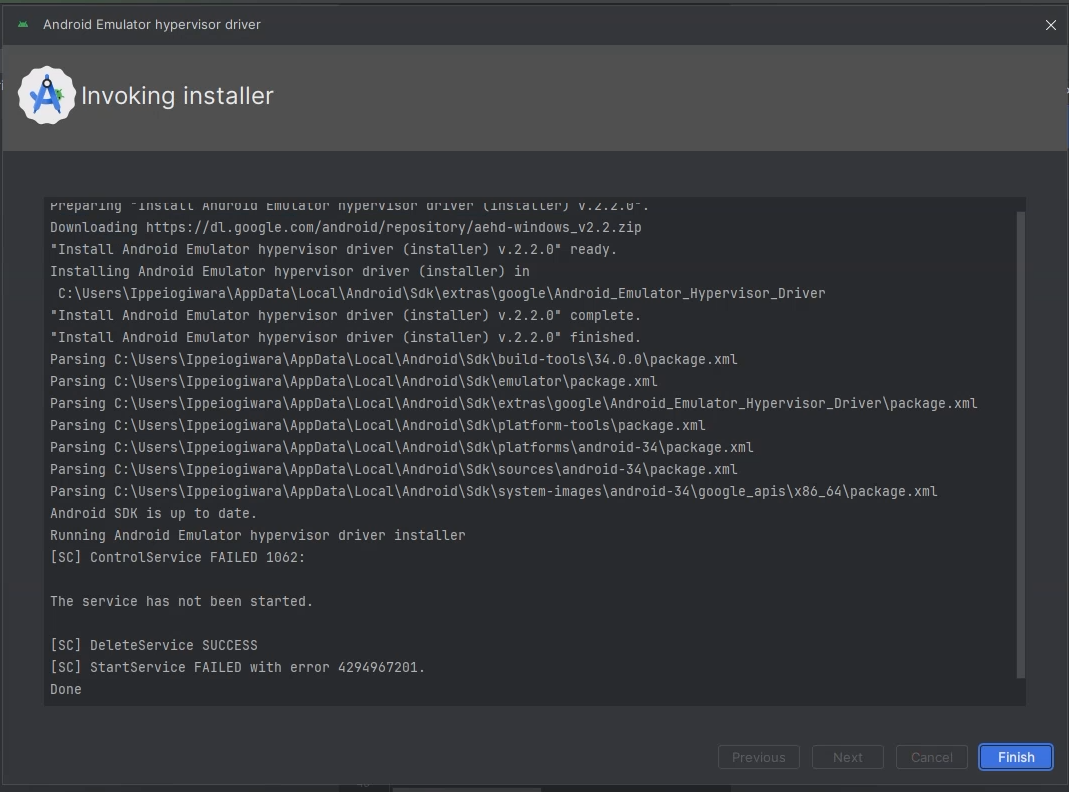Click the build-tools\34.0.0 package.xml parsing line
The height and width of the screenshot is (792, 1069).
click(394, 360)
